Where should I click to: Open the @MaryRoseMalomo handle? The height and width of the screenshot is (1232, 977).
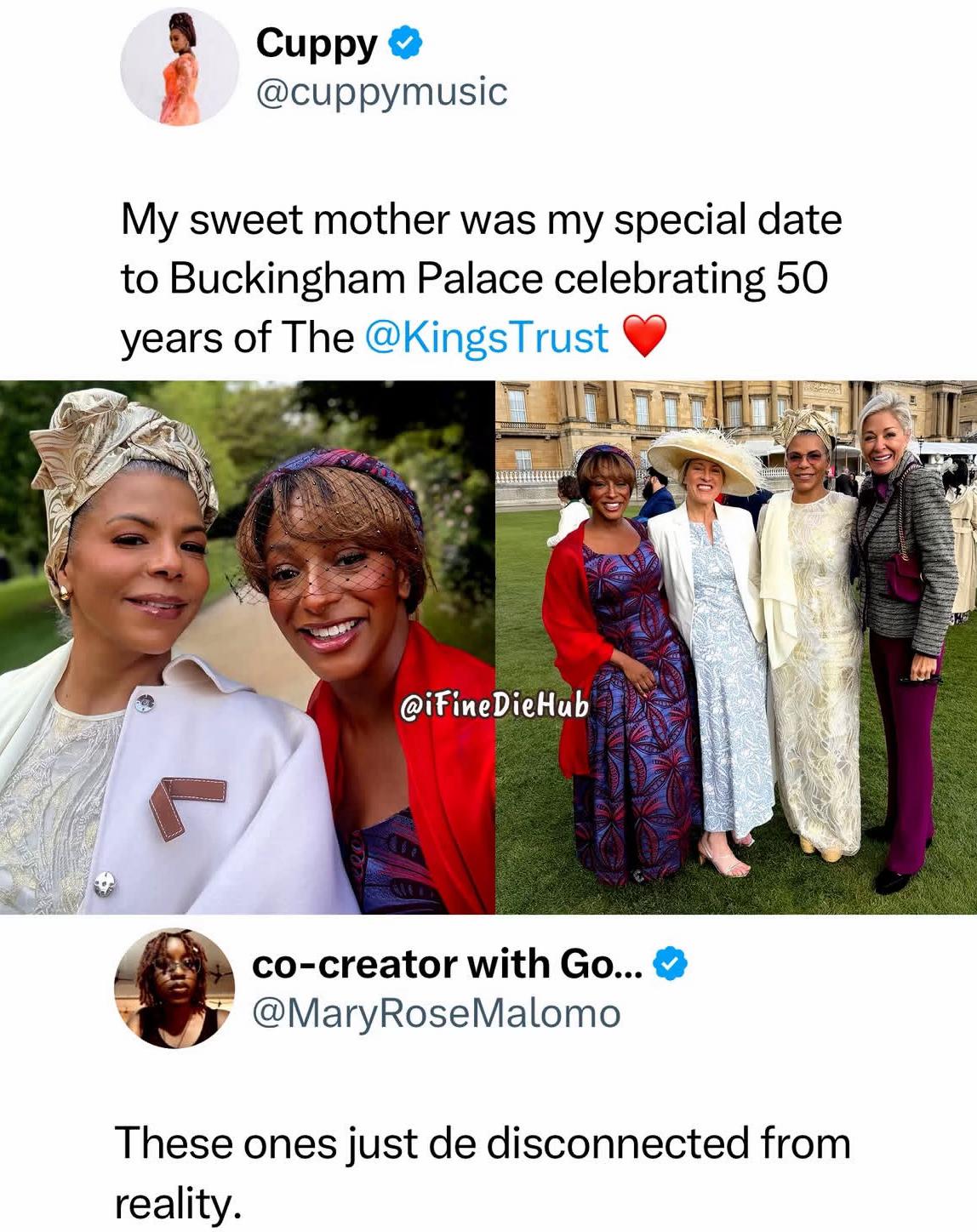click(x=437, y=1013)
